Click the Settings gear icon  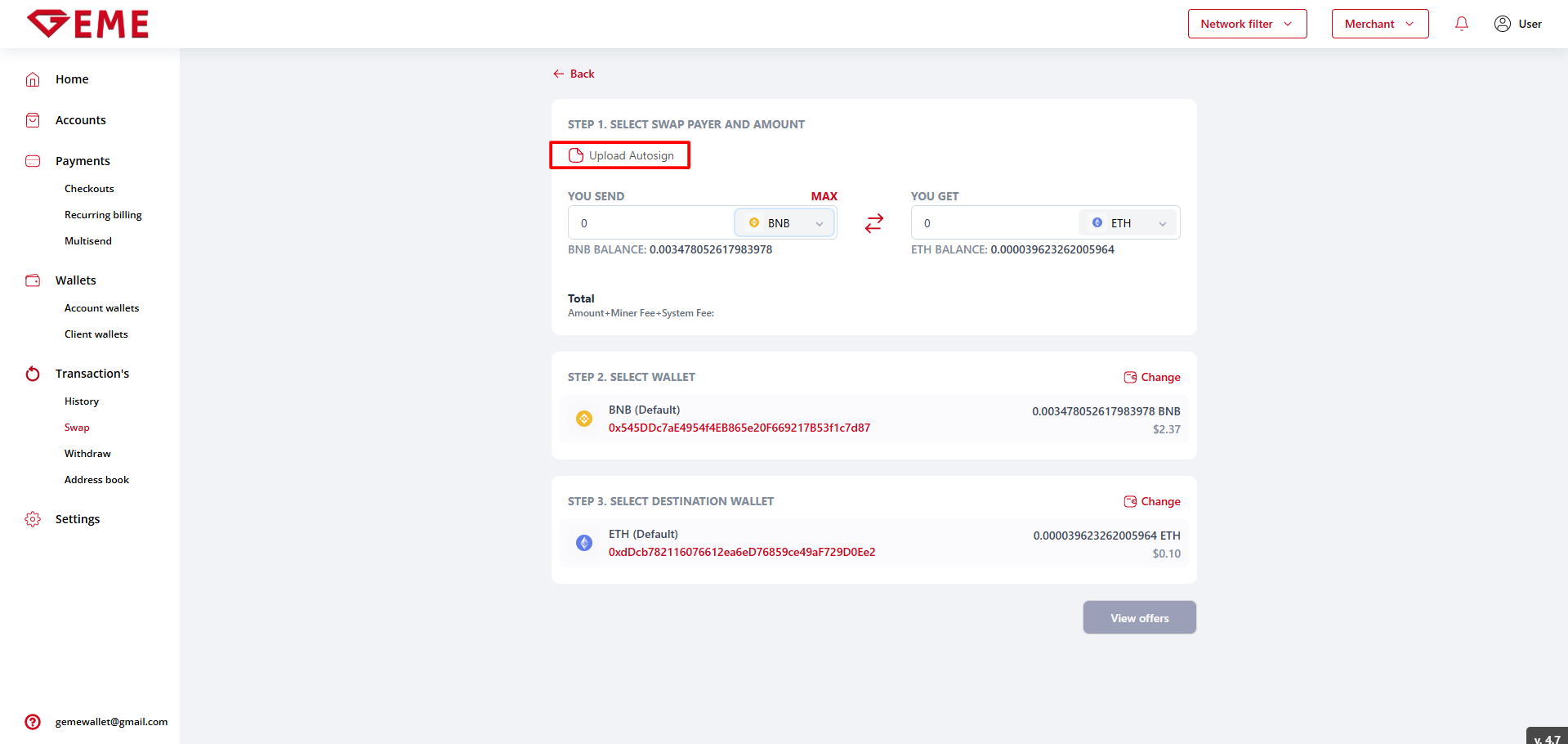point(33,519)
